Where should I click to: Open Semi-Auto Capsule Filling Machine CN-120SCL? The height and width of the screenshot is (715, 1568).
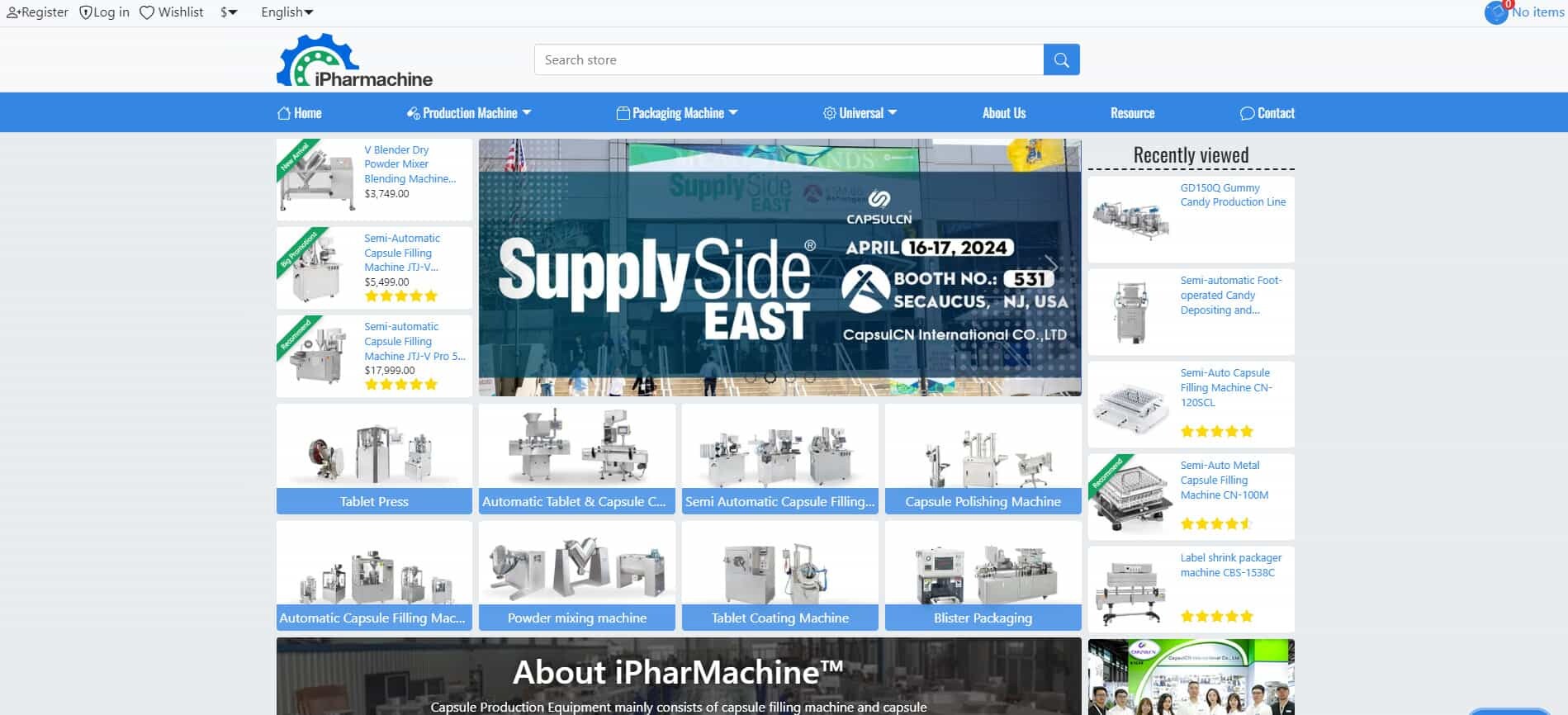1226,388
